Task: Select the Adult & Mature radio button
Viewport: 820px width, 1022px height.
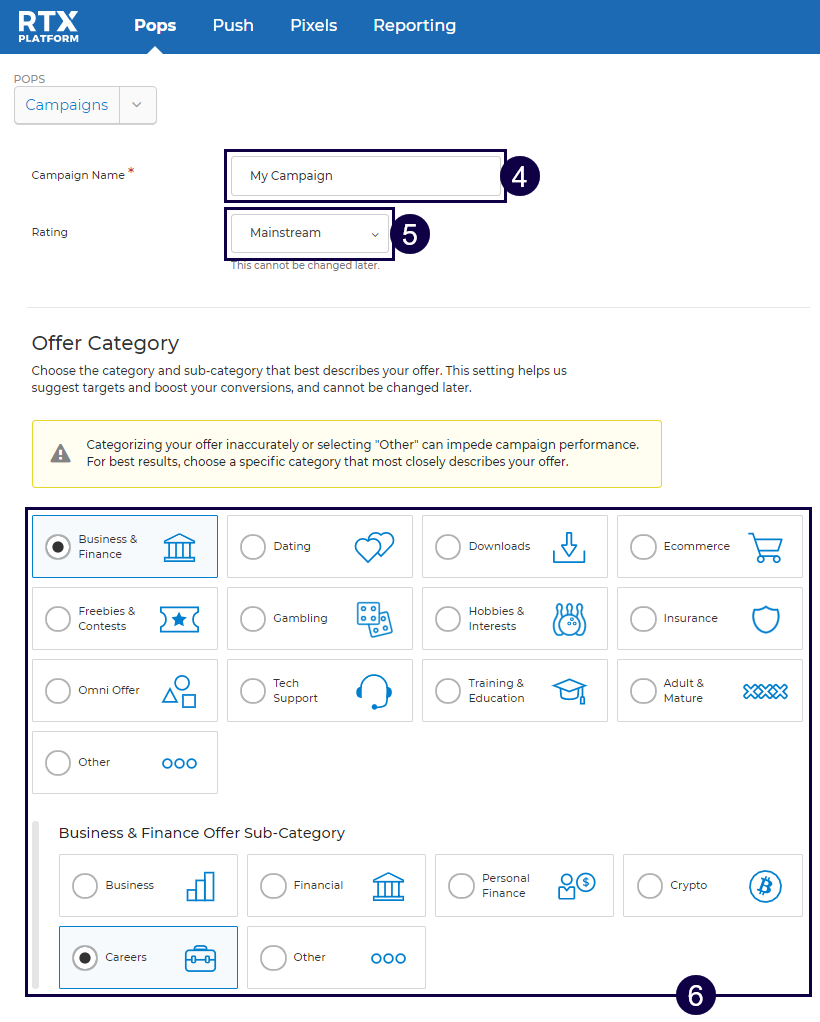Action: 643,691
